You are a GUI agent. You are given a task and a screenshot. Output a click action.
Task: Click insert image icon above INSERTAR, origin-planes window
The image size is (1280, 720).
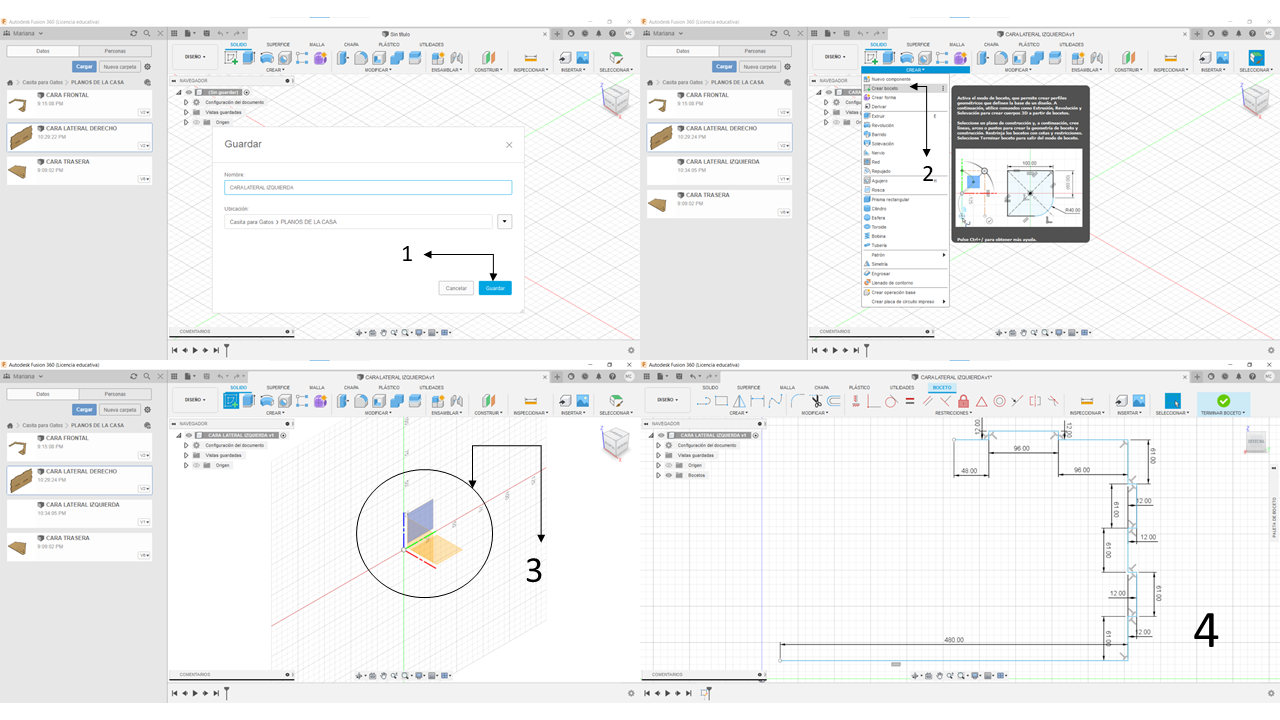pyautogui.click(x=582, y=401)
